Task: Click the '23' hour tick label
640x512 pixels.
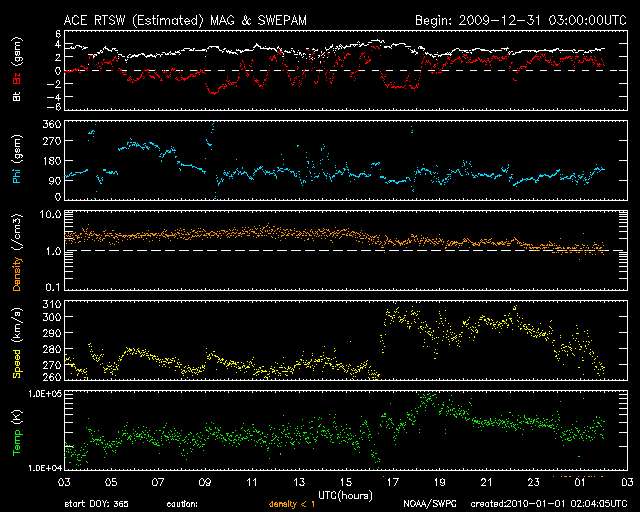Action: point(533,482)
